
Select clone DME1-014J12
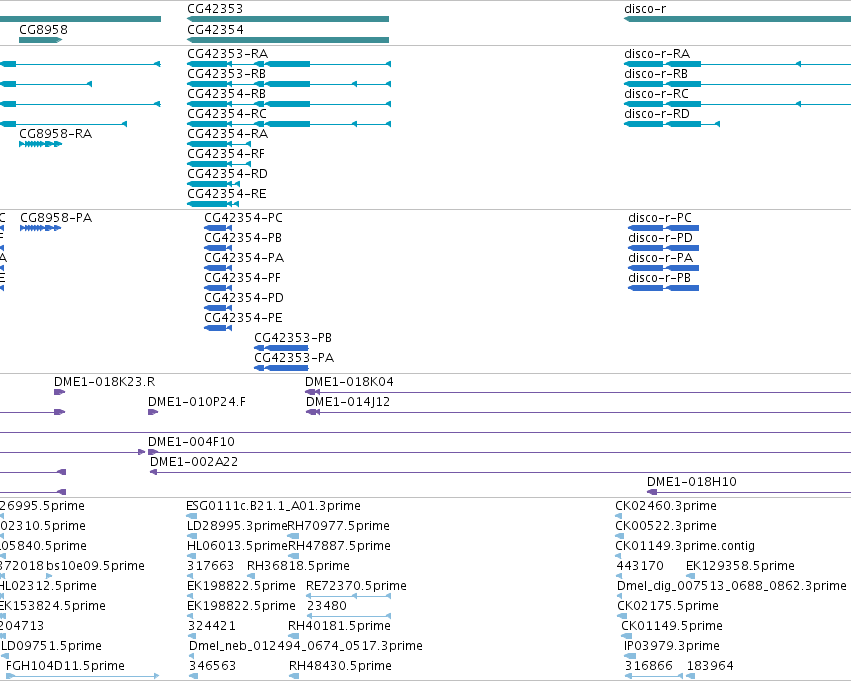click(579, 412)
